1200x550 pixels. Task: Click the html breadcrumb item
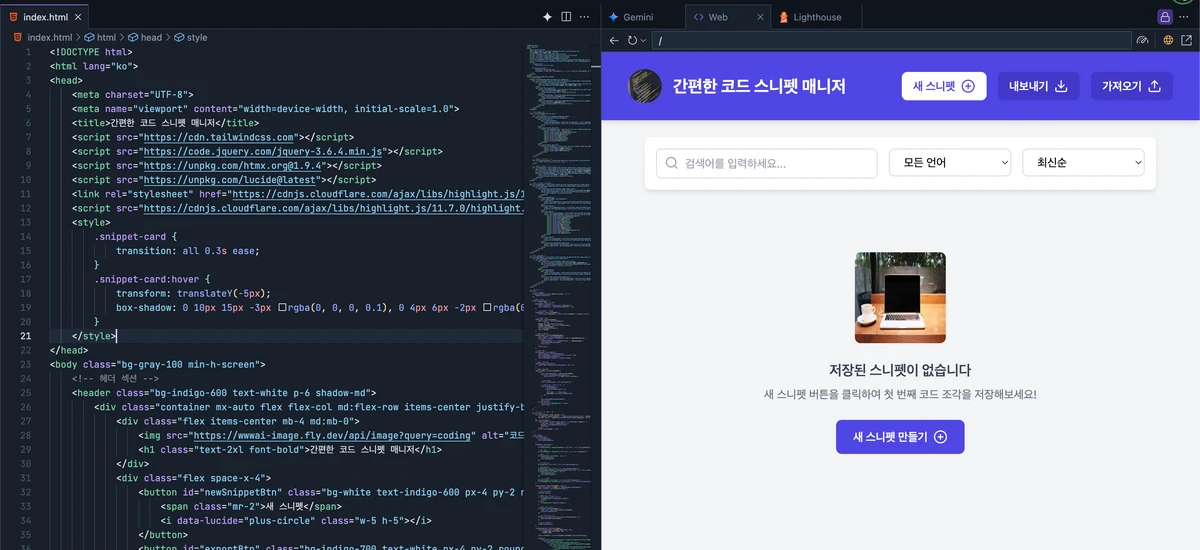point(99,37)
